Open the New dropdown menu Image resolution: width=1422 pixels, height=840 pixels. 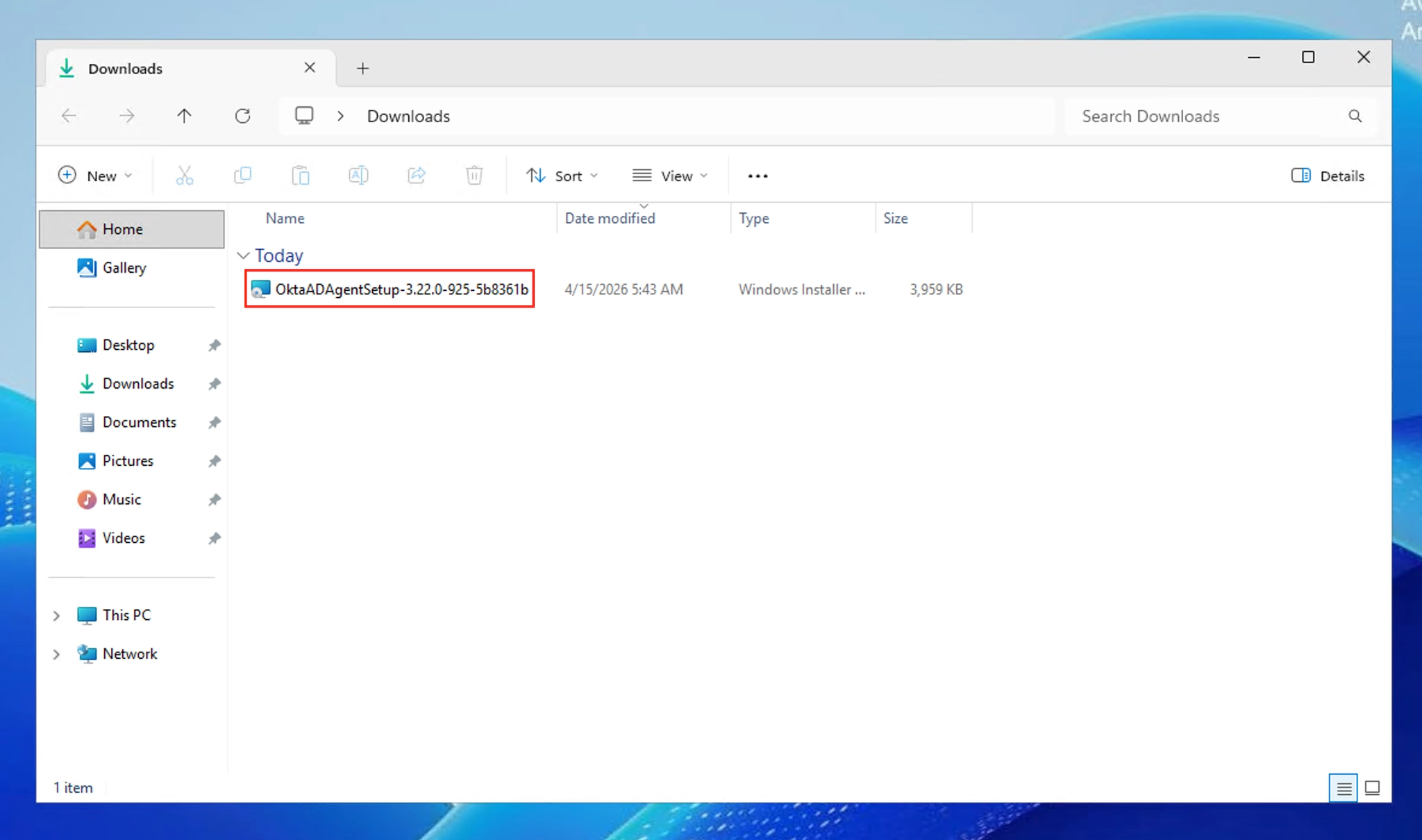pos(95,176)
